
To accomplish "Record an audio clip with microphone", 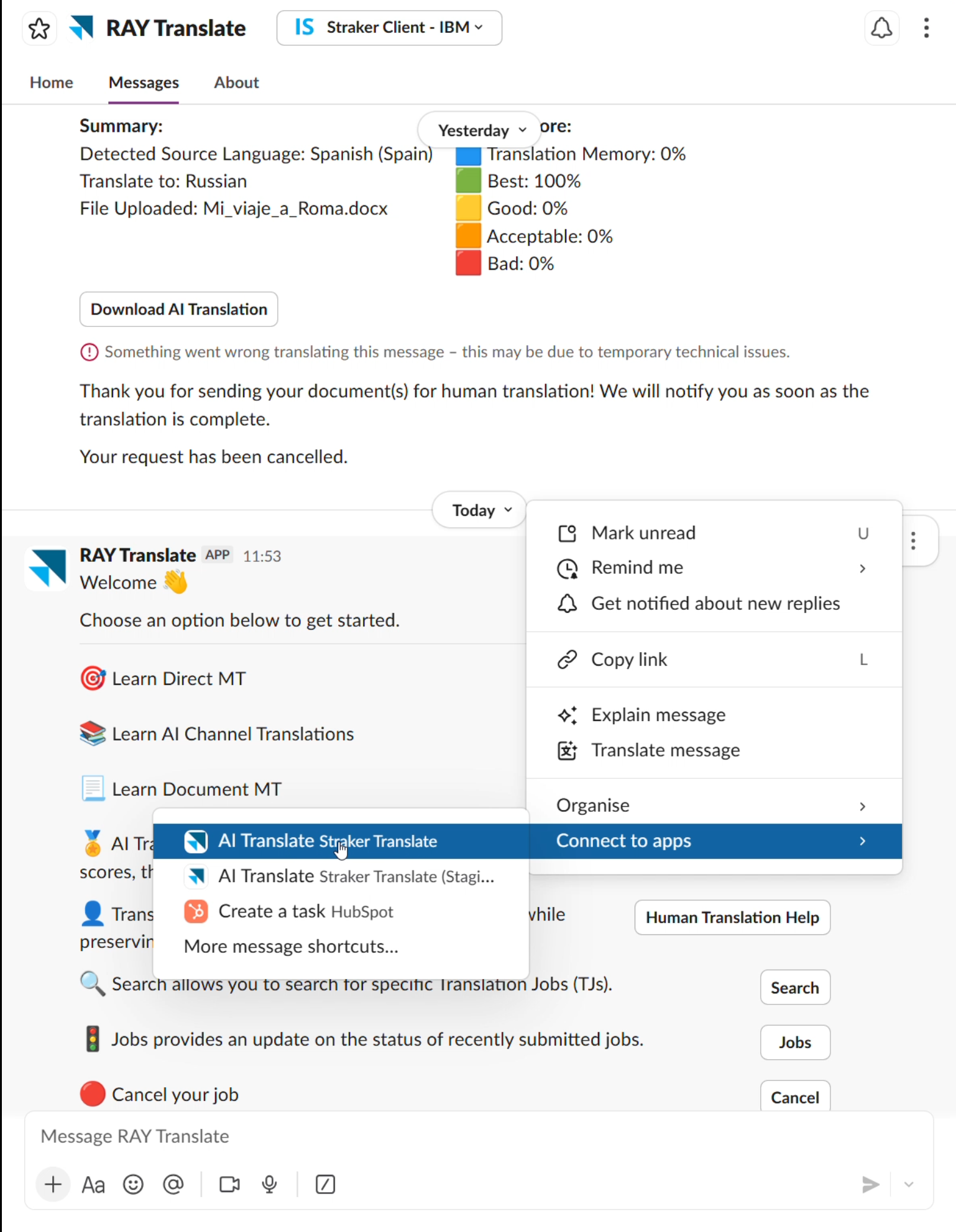I will 269,1184.
